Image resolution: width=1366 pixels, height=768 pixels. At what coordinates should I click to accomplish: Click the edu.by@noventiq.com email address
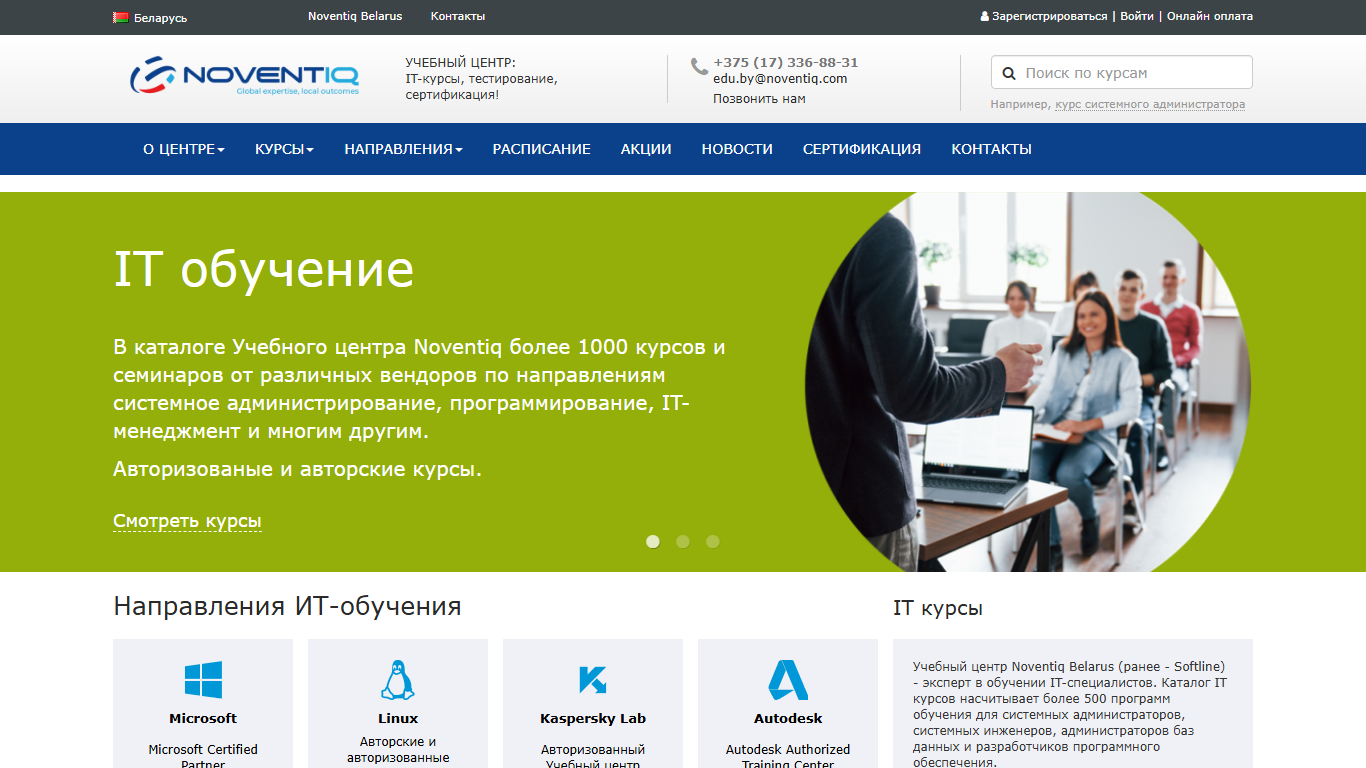click(780, 79)
